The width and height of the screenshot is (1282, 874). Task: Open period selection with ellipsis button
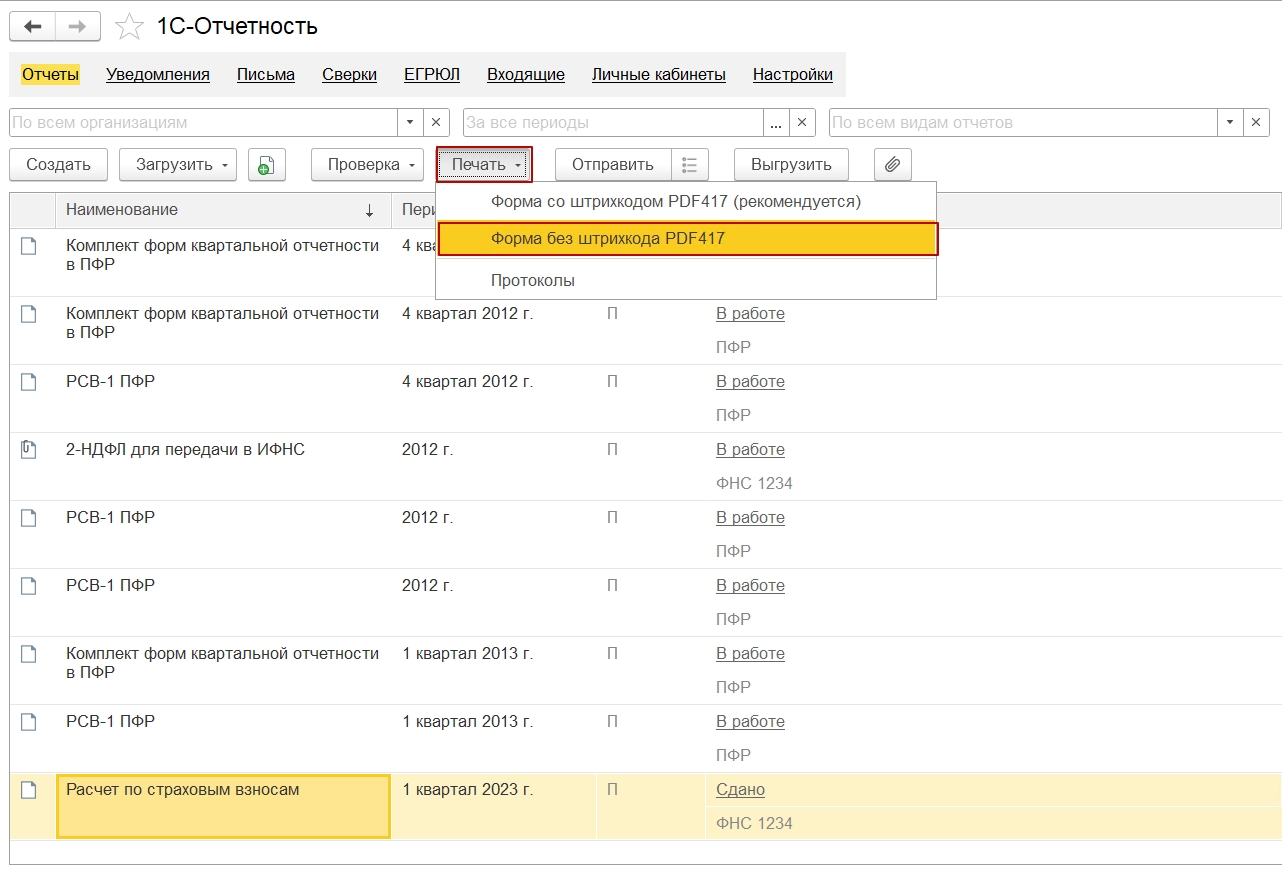tap(777, 123)
